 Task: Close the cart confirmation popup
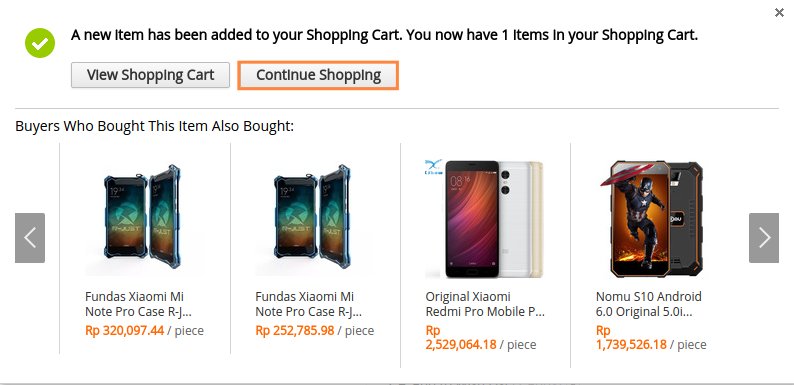[779, 13]
